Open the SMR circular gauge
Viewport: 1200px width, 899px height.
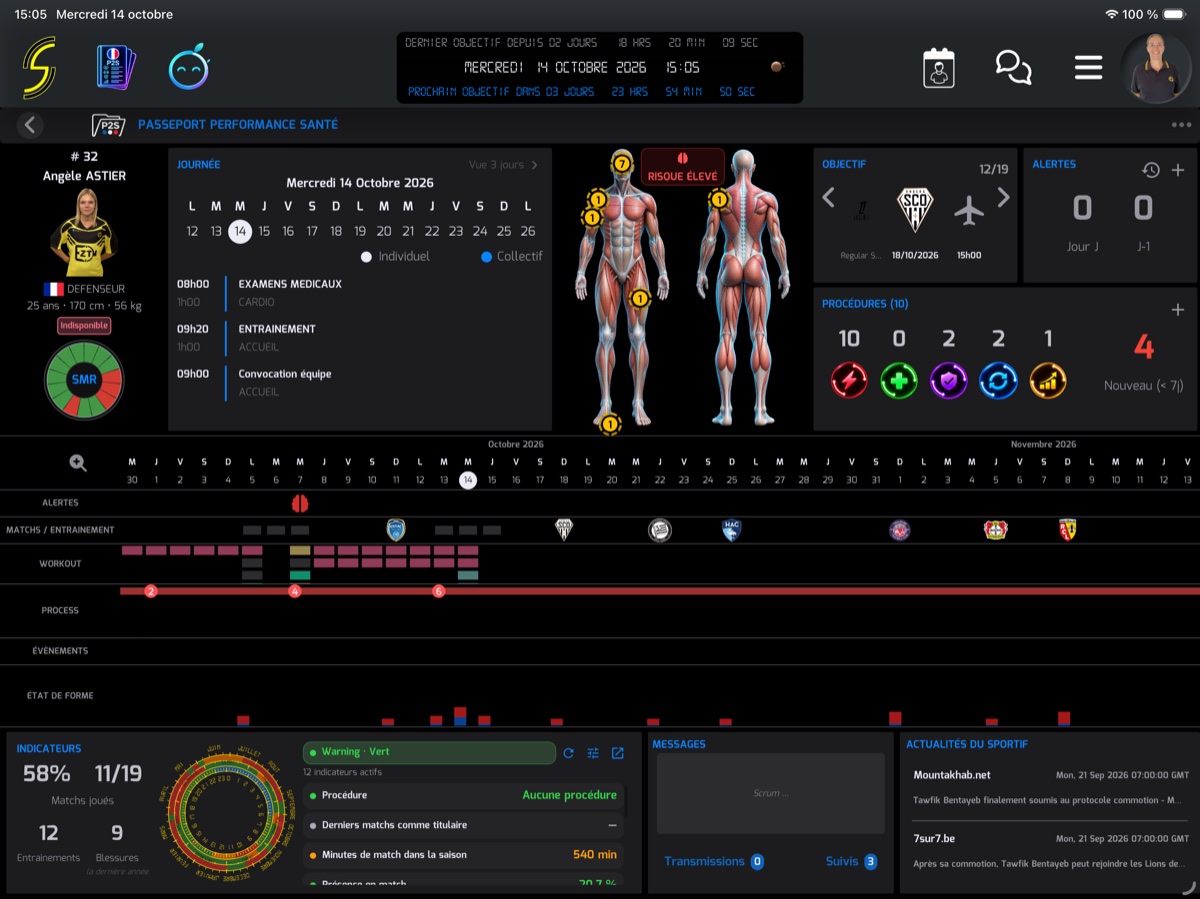pos(84,380)
